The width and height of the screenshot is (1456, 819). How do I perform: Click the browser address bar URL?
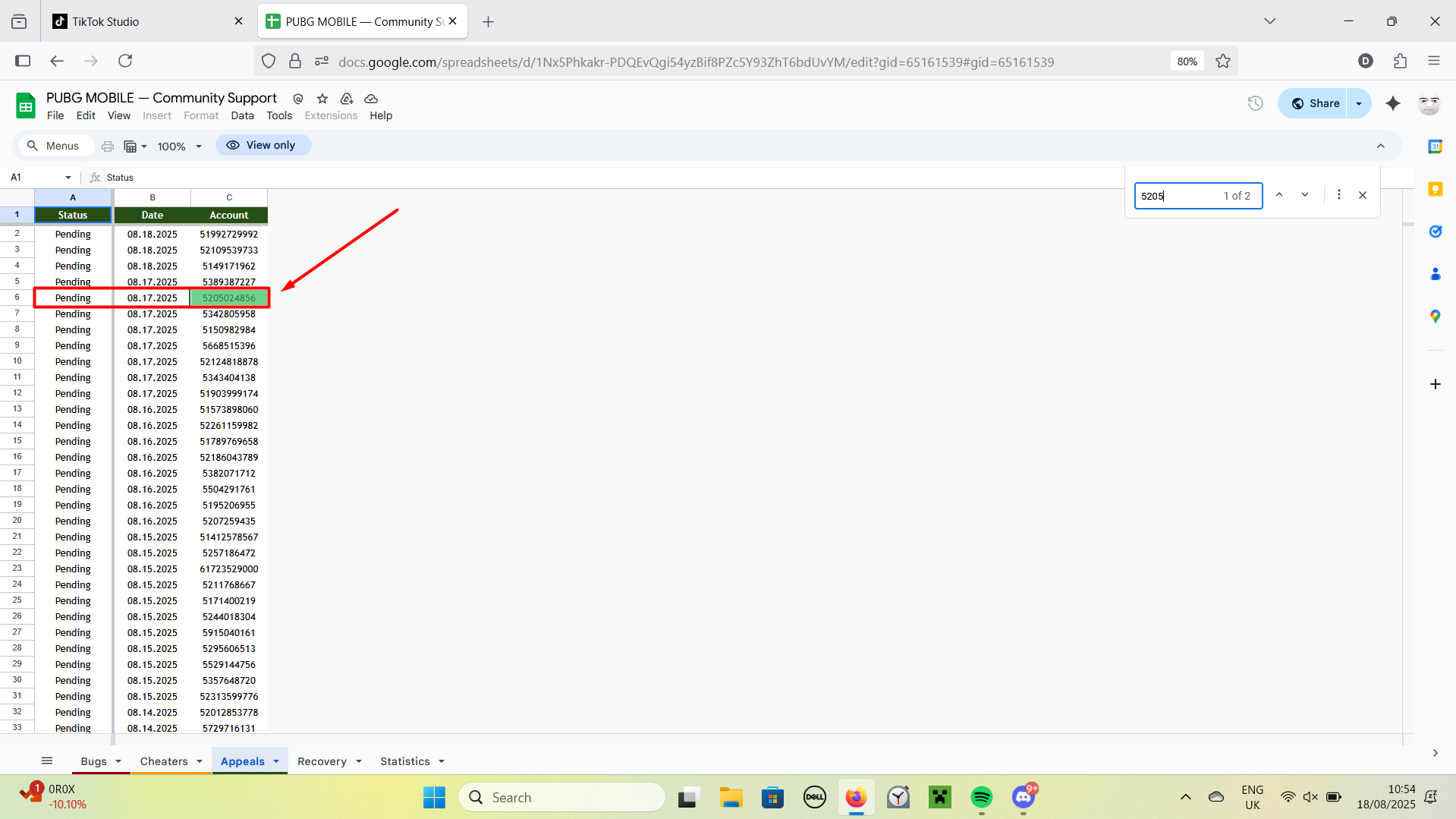696,61
